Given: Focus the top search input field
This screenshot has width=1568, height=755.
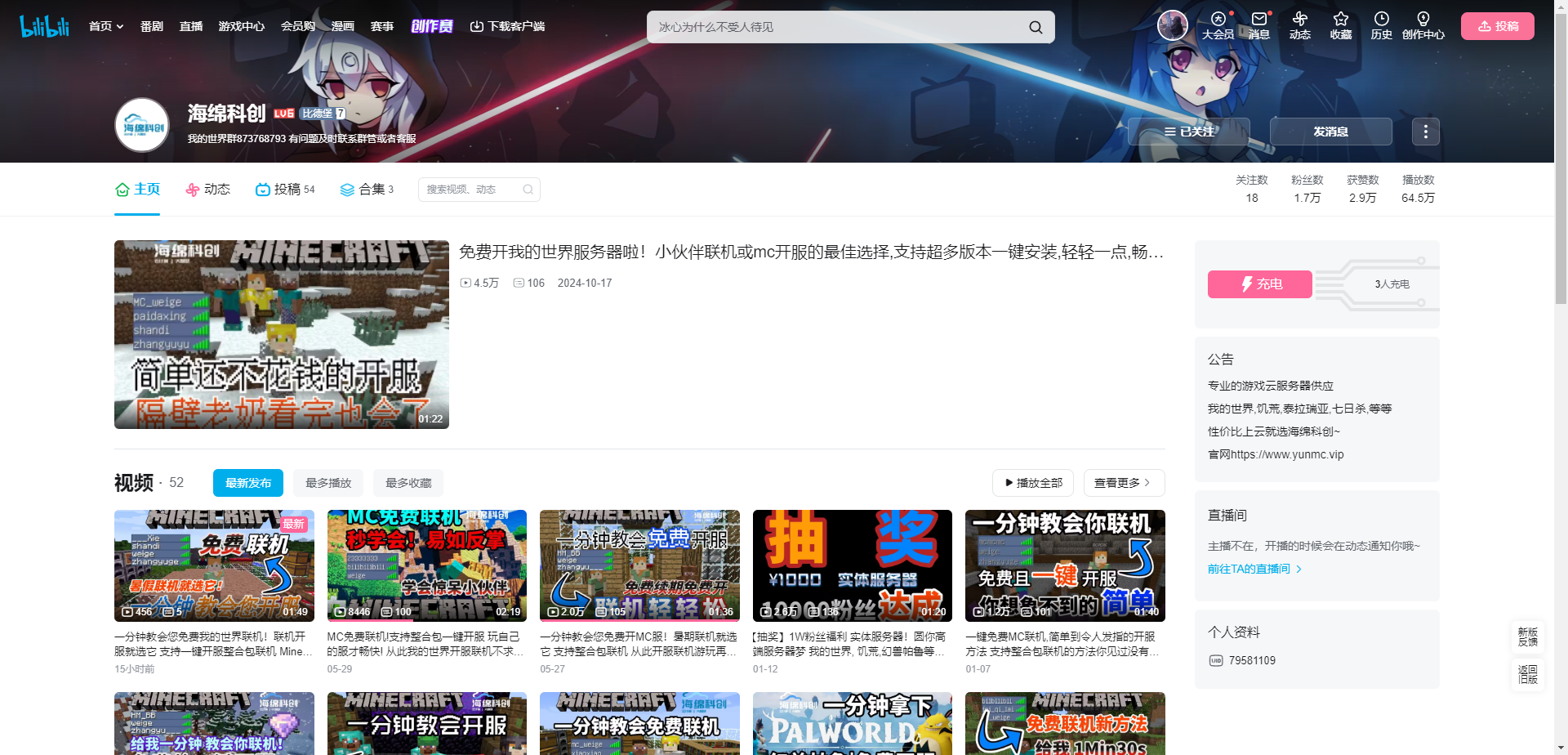Looking at the screenshot, I should [837, 27].
